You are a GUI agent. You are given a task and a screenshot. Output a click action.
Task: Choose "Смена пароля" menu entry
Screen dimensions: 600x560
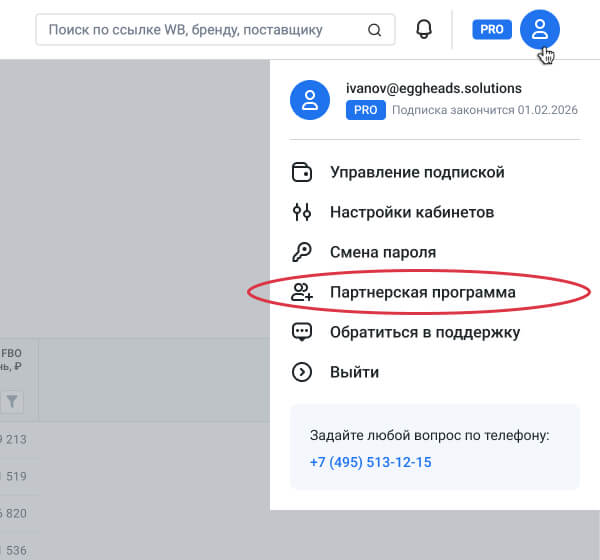[x=383, y=252]
